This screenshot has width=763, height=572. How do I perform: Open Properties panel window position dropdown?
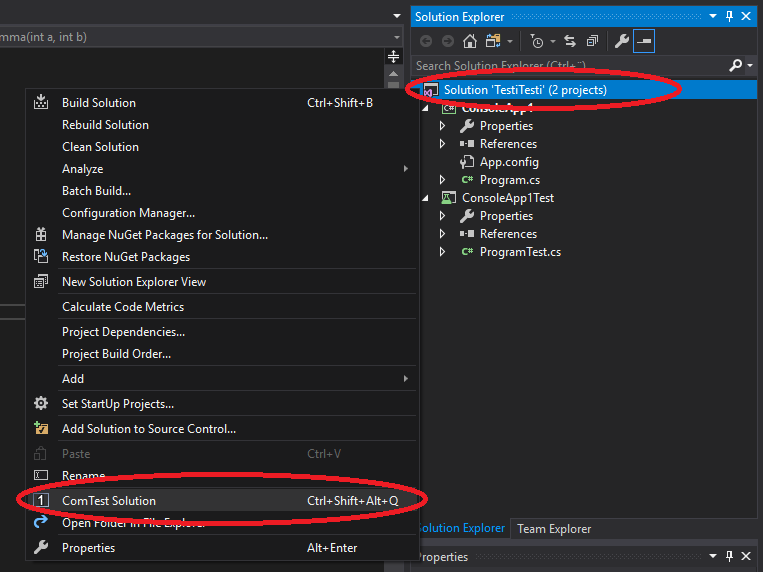pos(713,556)
